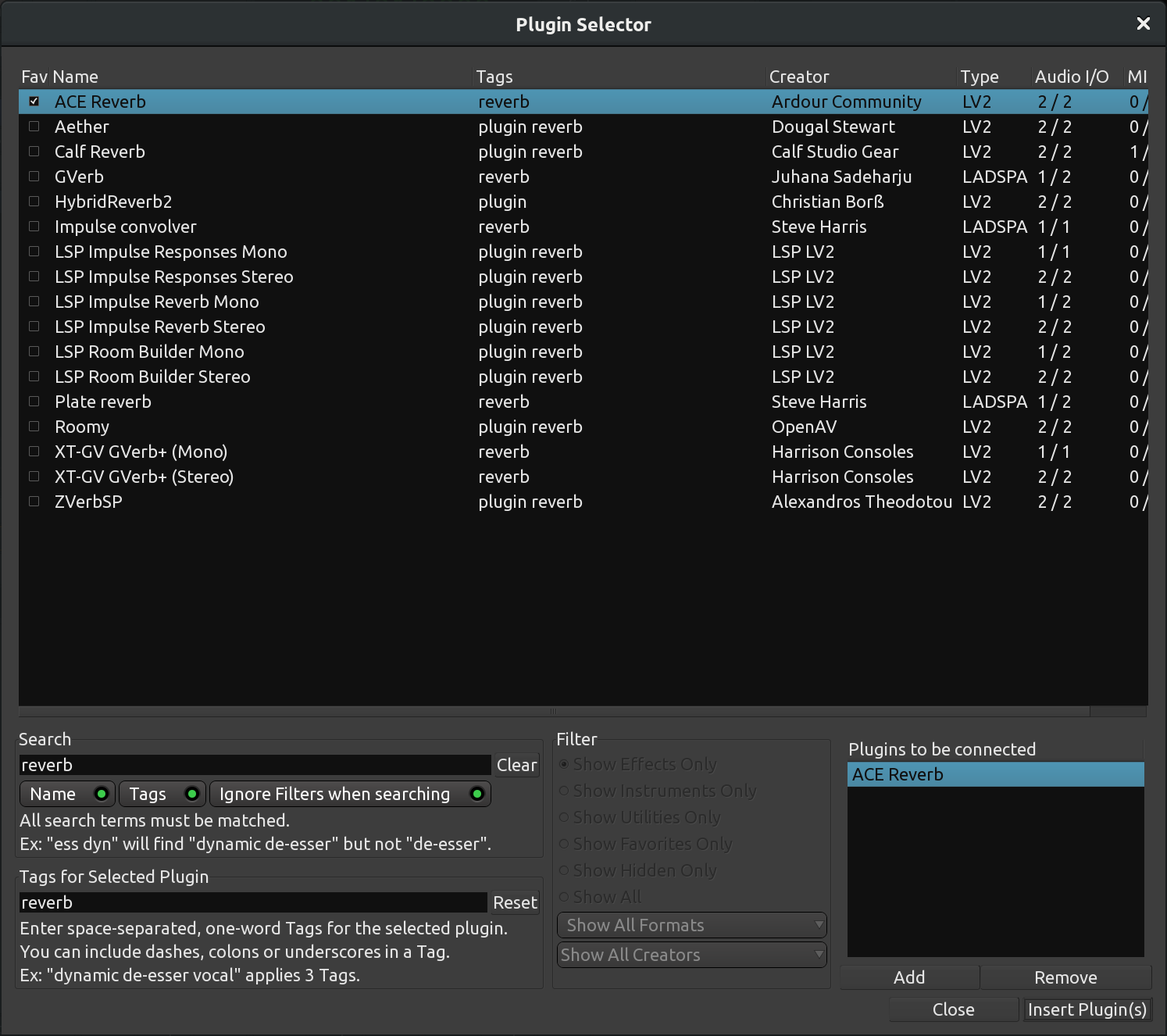
Task: Favorite the Impulse convolver plugin
Action: pos(34,227)
